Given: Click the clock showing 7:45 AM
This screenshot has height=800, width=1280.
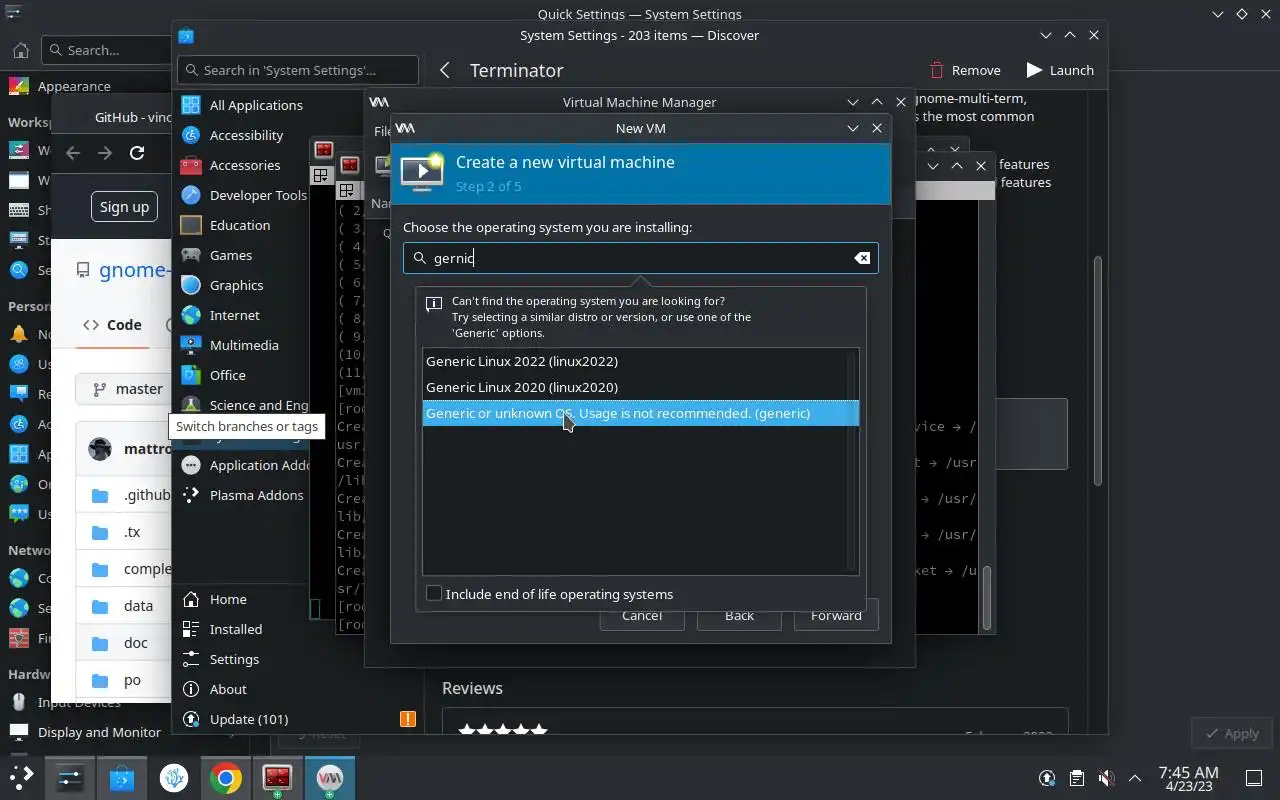Looking at the screenshot, I should pos(1188,777).
